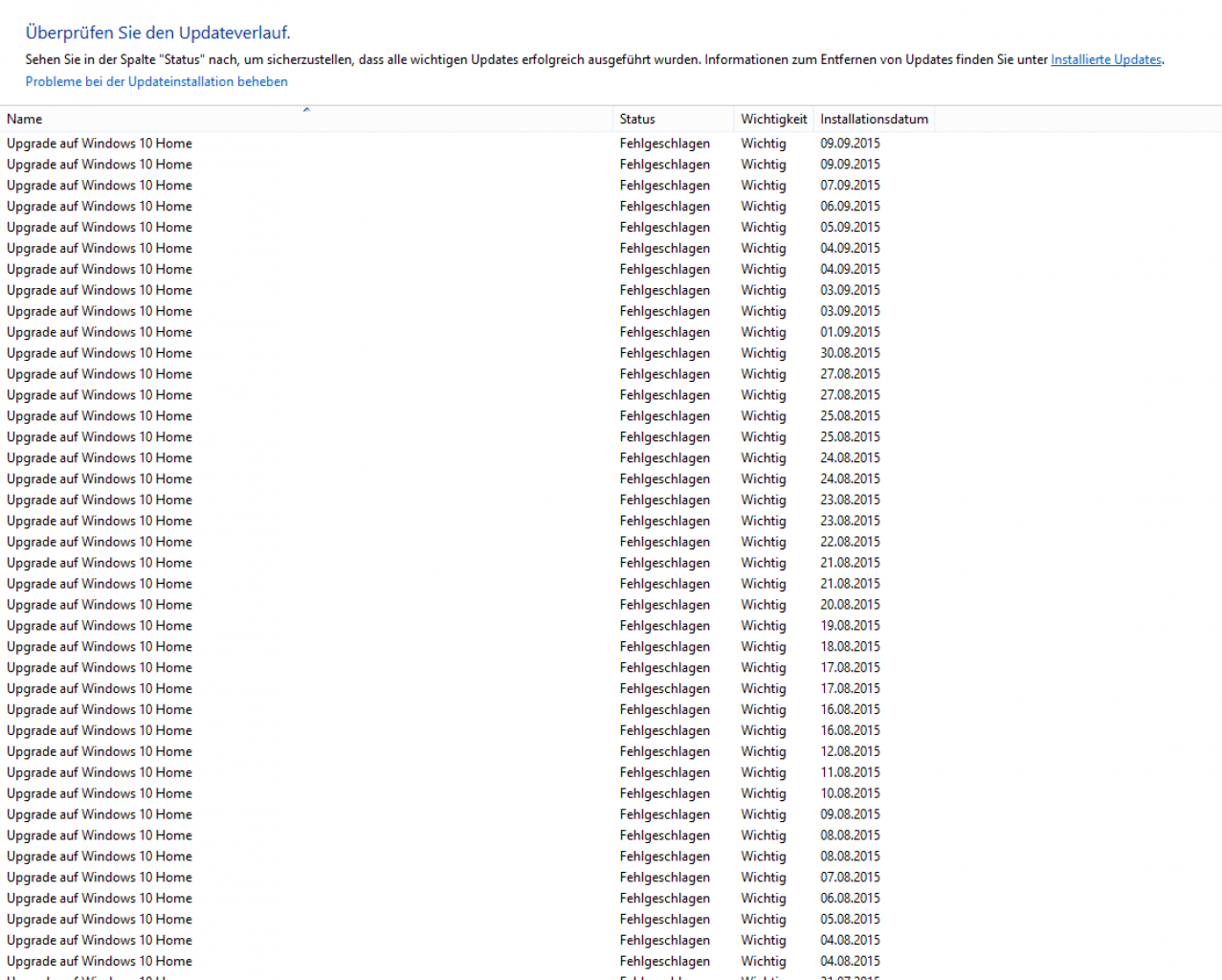
Task: Select date cell 10.08.2015
Action: pos(850,793)
